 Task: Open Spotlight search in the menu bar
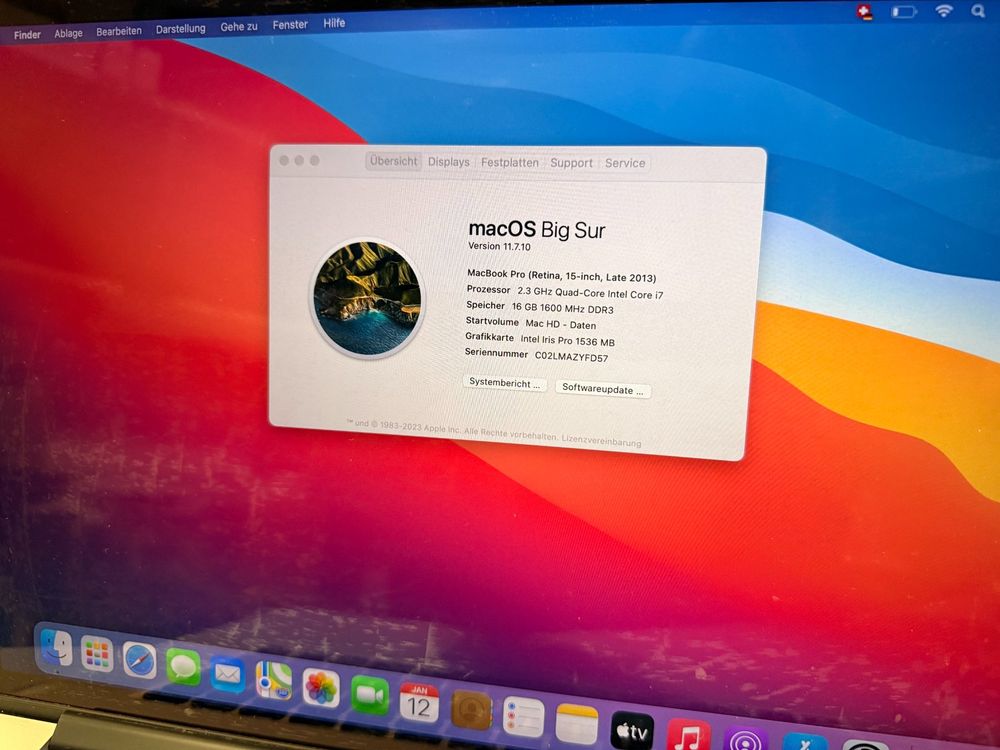coord(978,11)
